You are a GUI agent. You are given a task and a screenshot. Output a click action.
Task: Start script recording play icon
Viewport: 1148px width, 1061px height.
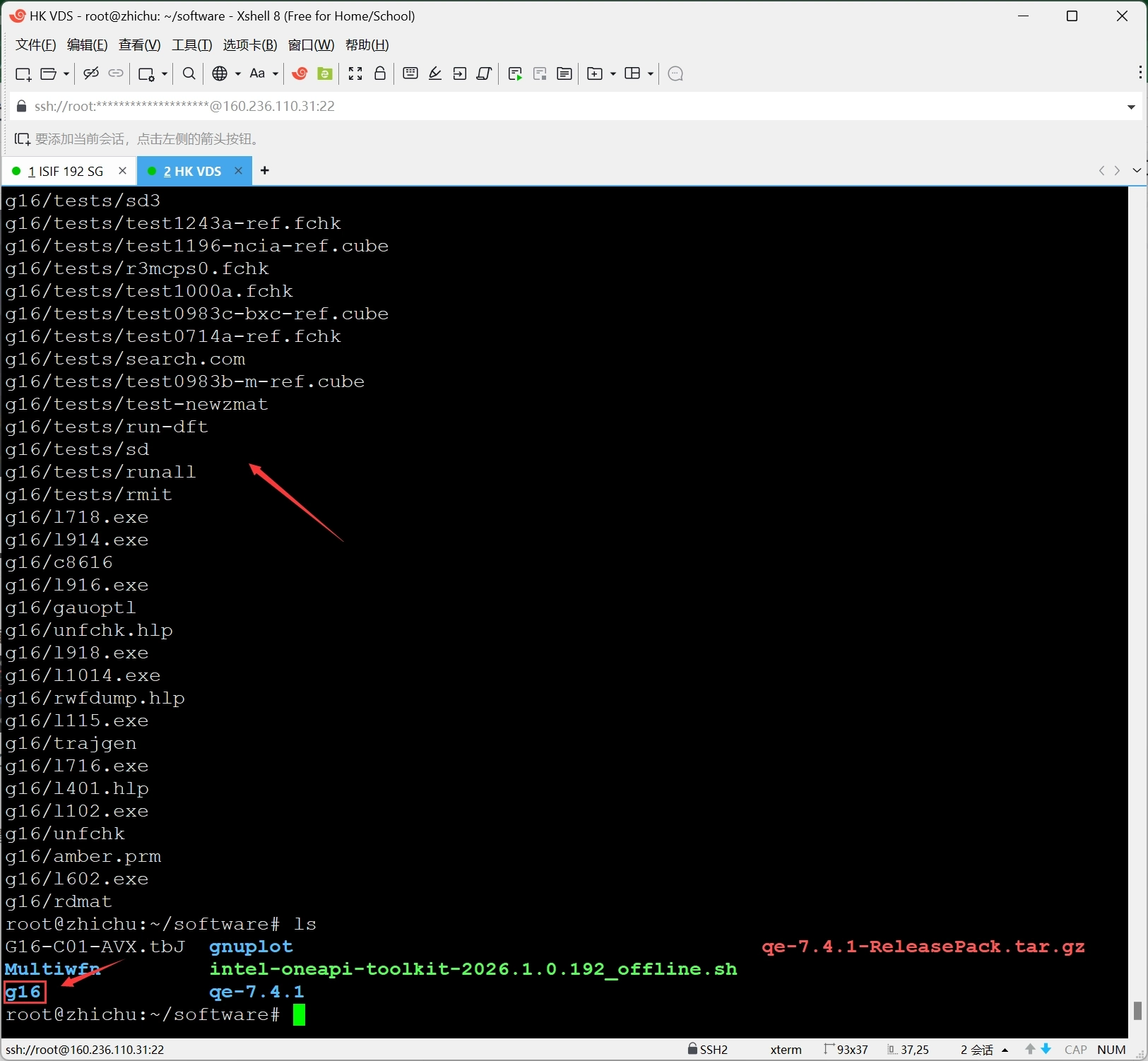coord(515,73)
